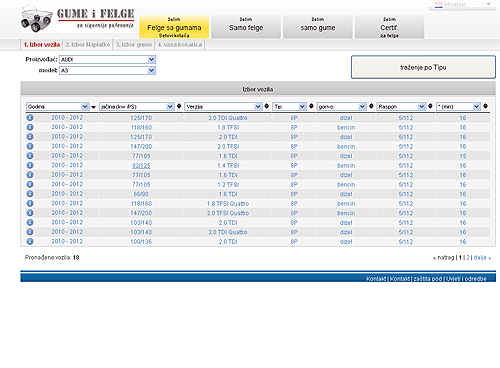Click the 15 value in the mm column
The height and width of the screenshot is (368, 500).
click(x=463, y=156)
